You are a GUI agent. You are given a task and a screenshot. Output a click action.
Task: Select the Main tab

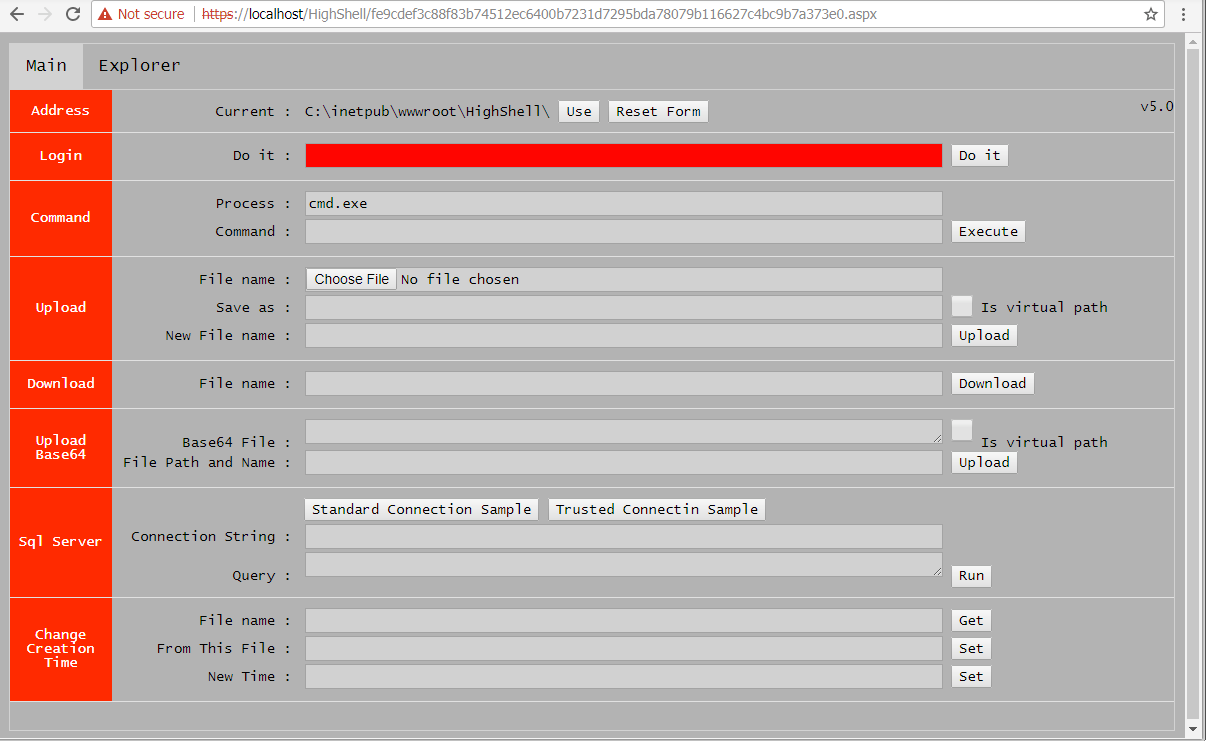pyautogui.click(x=46, y=65)
